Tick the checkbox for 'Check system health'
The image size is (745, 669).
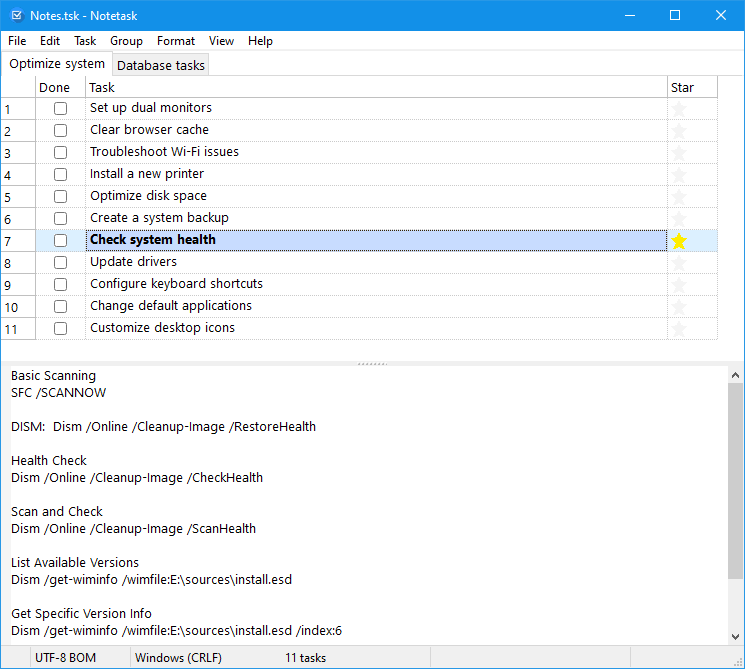point(60,240)
